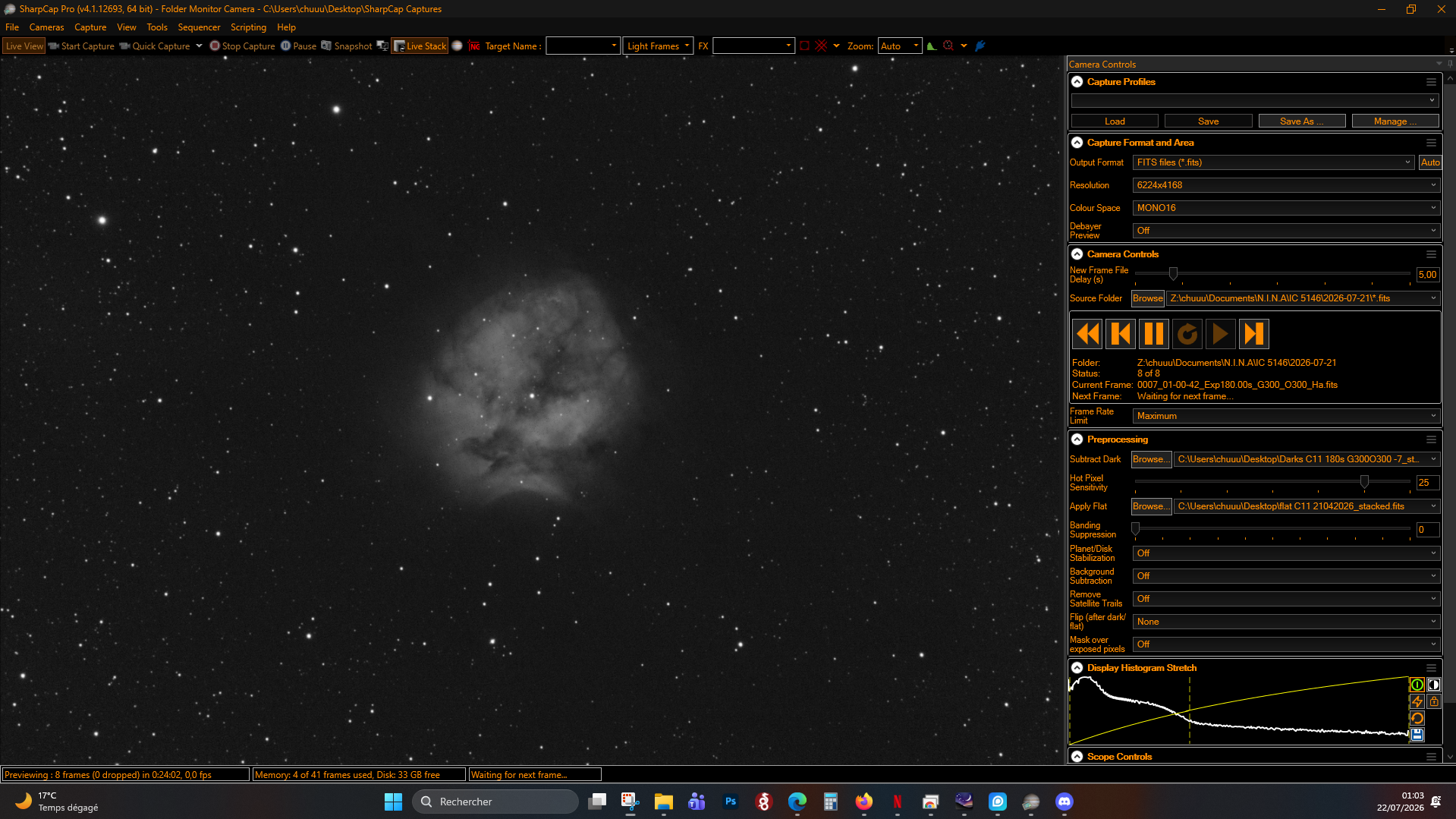This screenshot has height=819, width=1456.
Task: Step back one frame
Action: click(1121, 334)
